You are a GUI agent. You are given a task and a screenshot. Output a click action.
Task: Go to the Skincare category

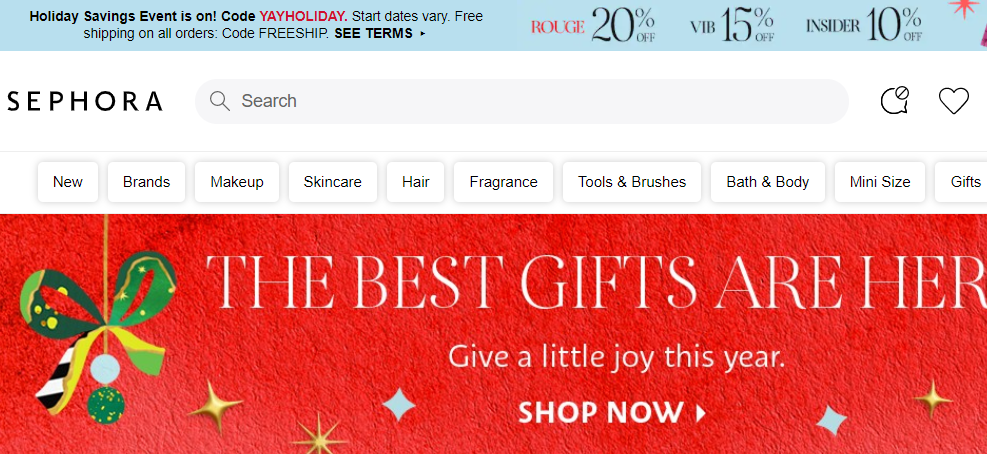coord(333,182)
